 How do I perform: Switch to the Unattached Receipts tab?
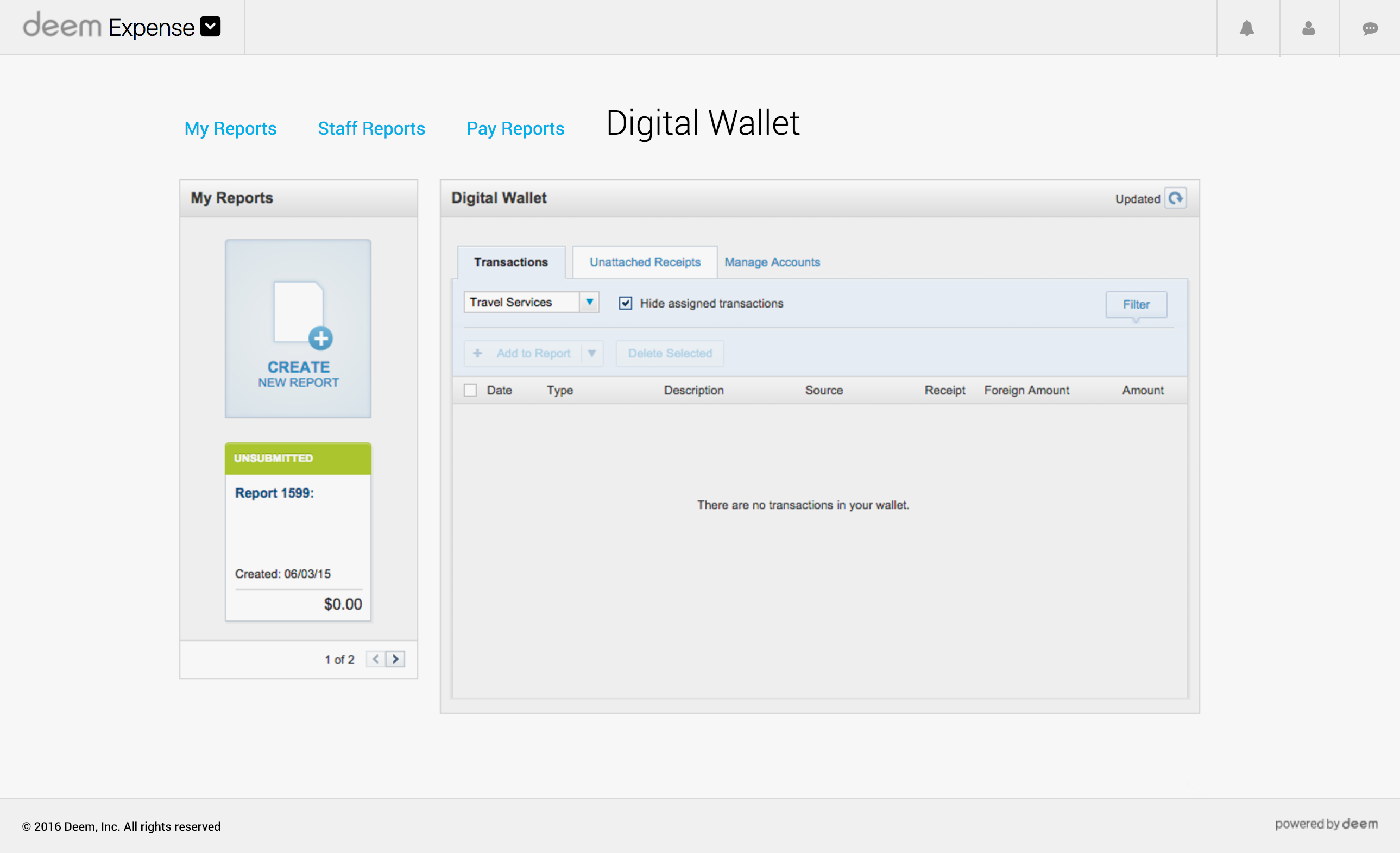click(x=645, y=262)
